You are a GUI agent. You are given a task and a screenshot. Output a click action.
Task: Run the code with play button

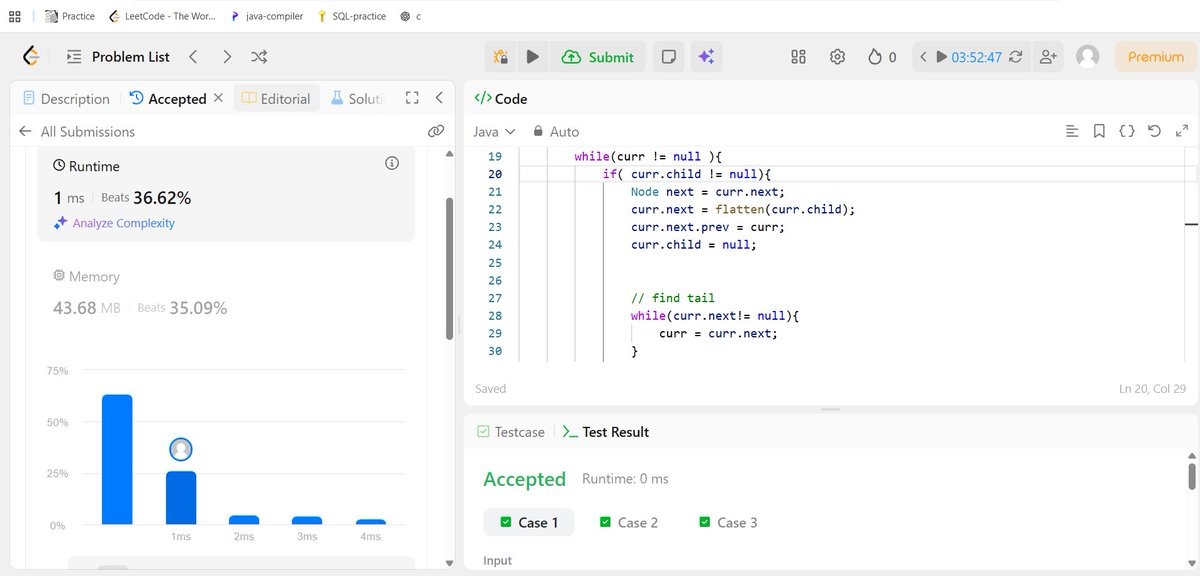(x=533, y=57)
